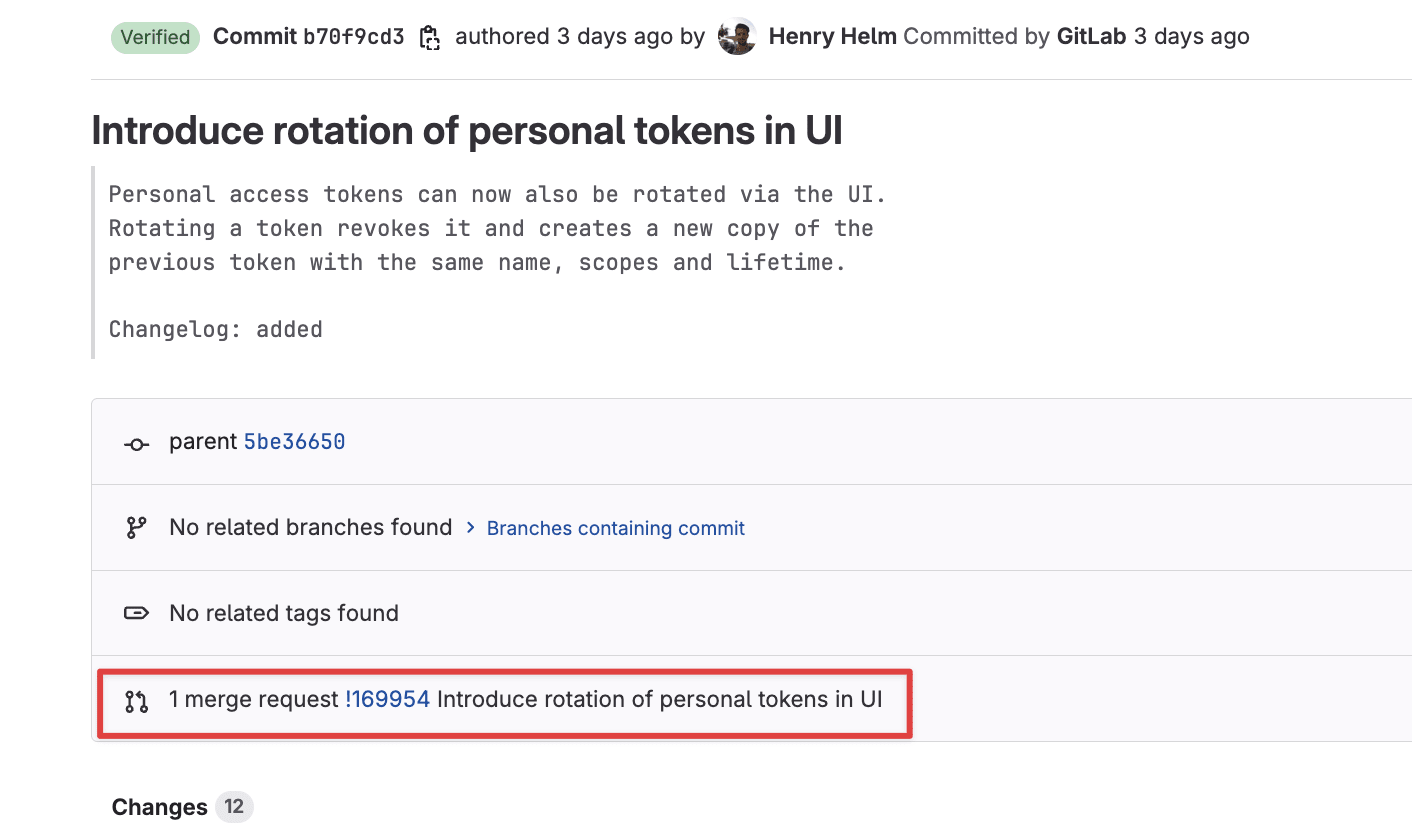Click Henry Helm's avatar
1412x836 pixels.
click(x=736, y=36)
